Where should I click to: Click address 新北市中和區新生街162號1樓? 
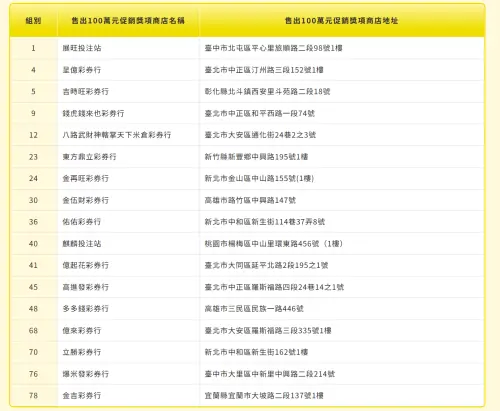coord(256,352)
